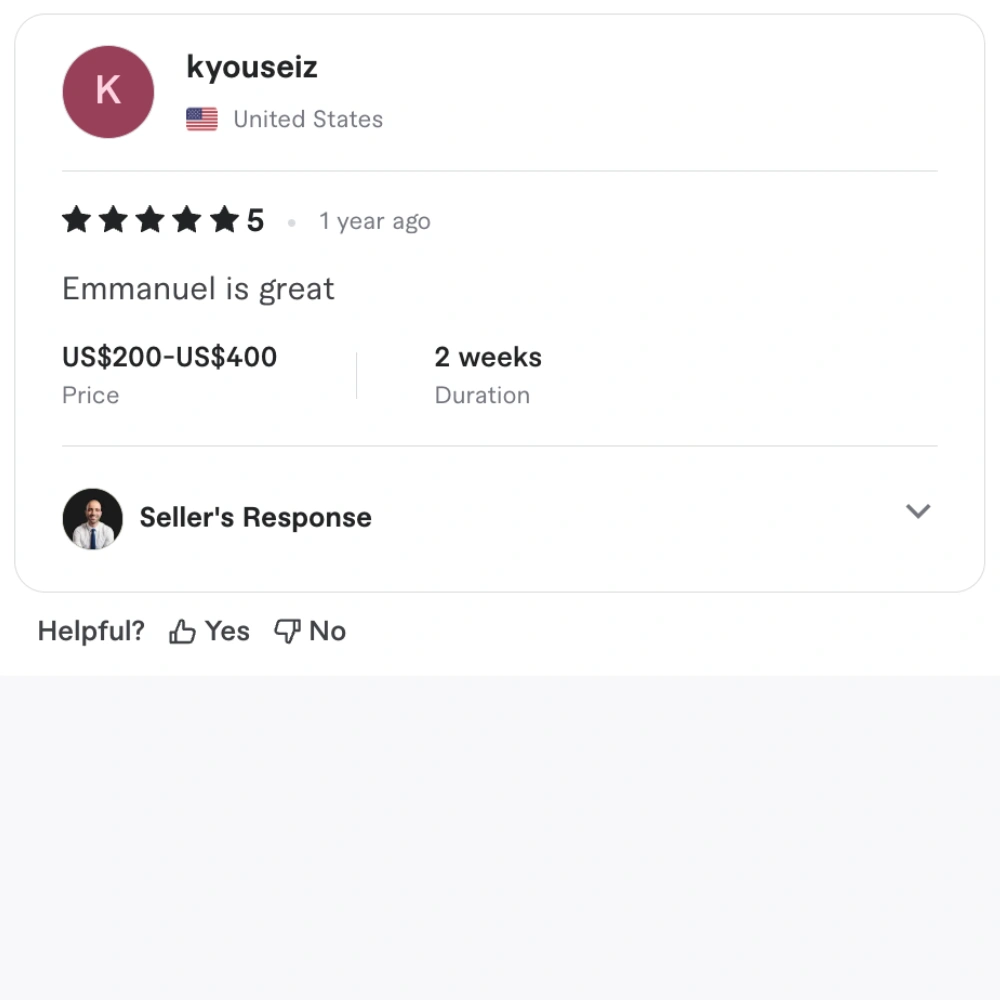
Task: Click the US$200-US$400 price value
Action: click(170, 357)
